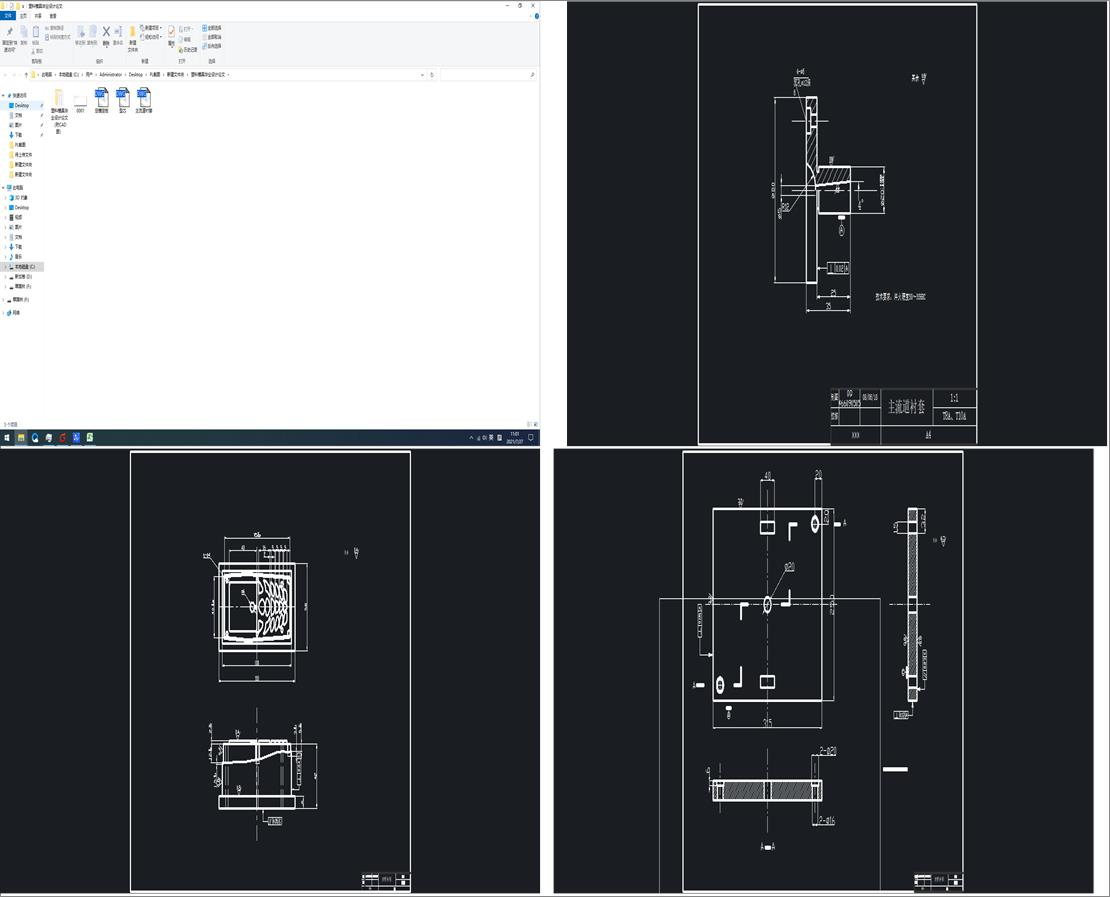1110x897 pixels.
Task: Open the blue Q browser on taskbar
Action: [35, 438]
